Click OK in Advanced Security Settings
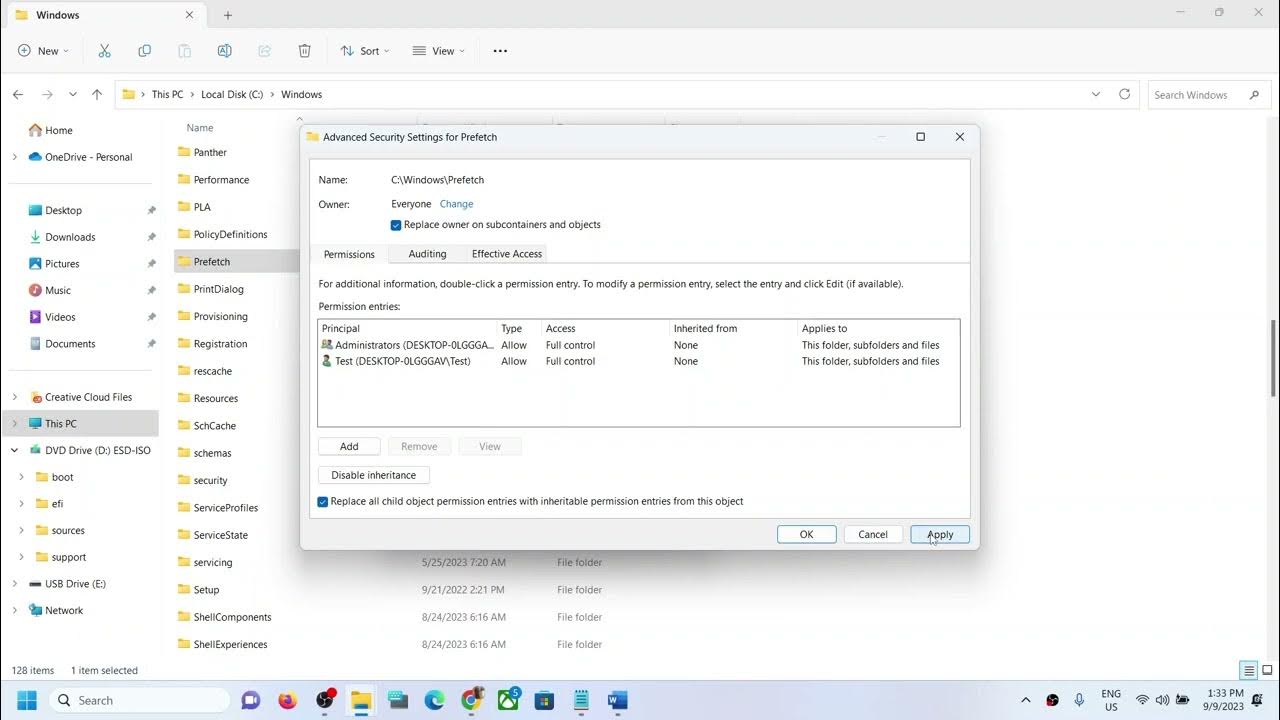 tap(806, 534)
